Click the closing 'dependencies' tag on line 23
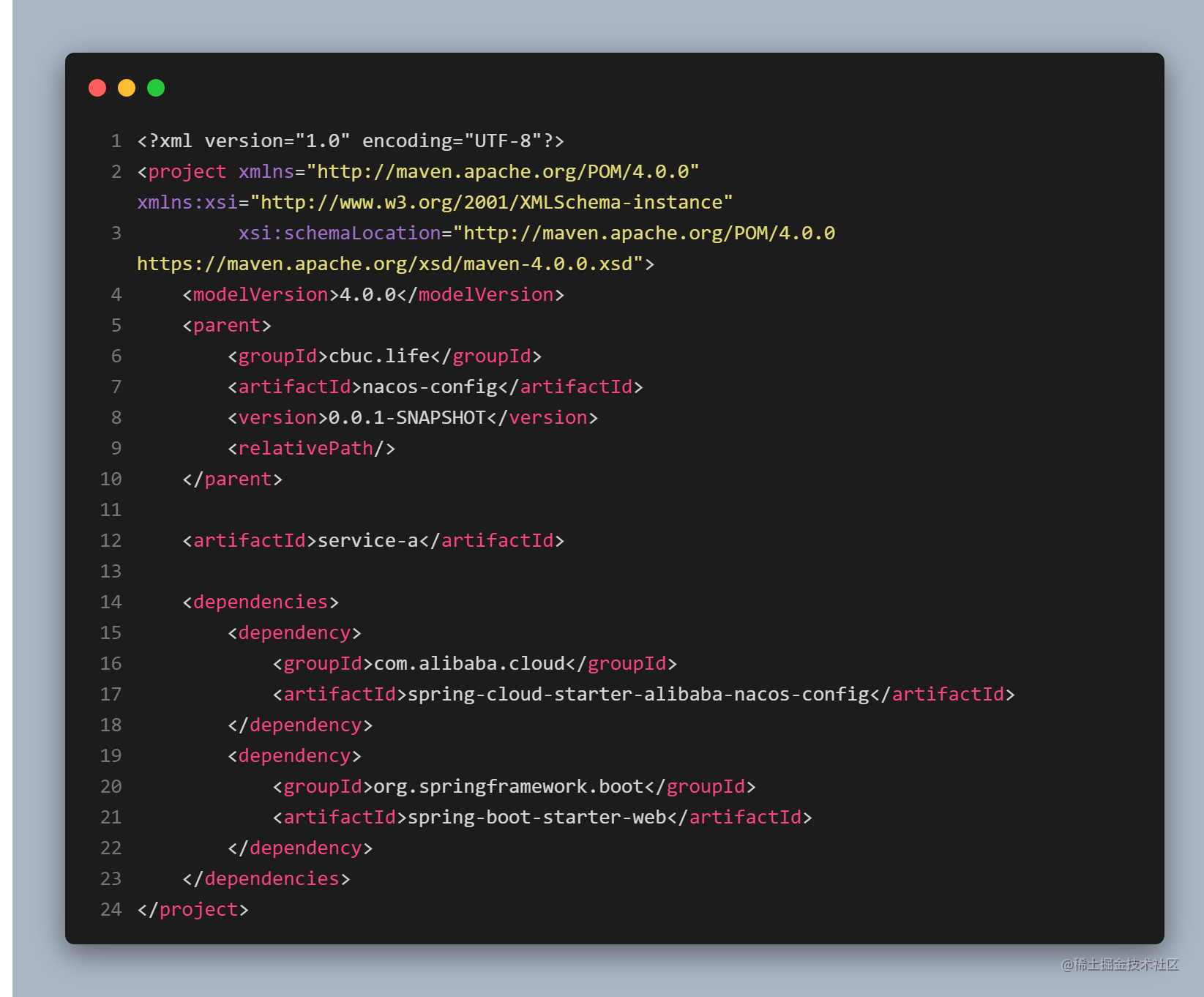This screenshot has height=997, width=1204. [x=266, y=878]
